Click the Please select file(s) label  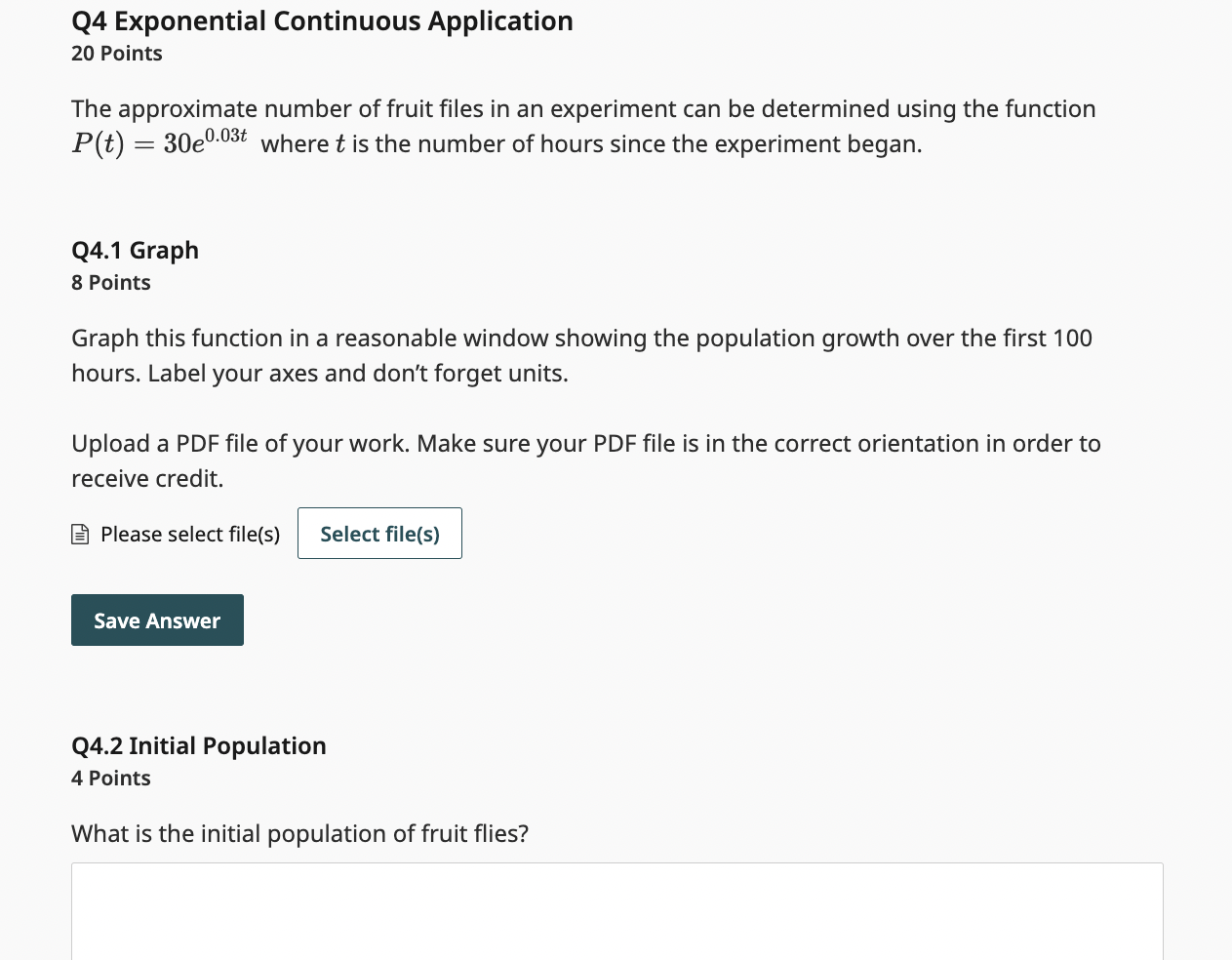pyautogui.click(x=191, y=534)
